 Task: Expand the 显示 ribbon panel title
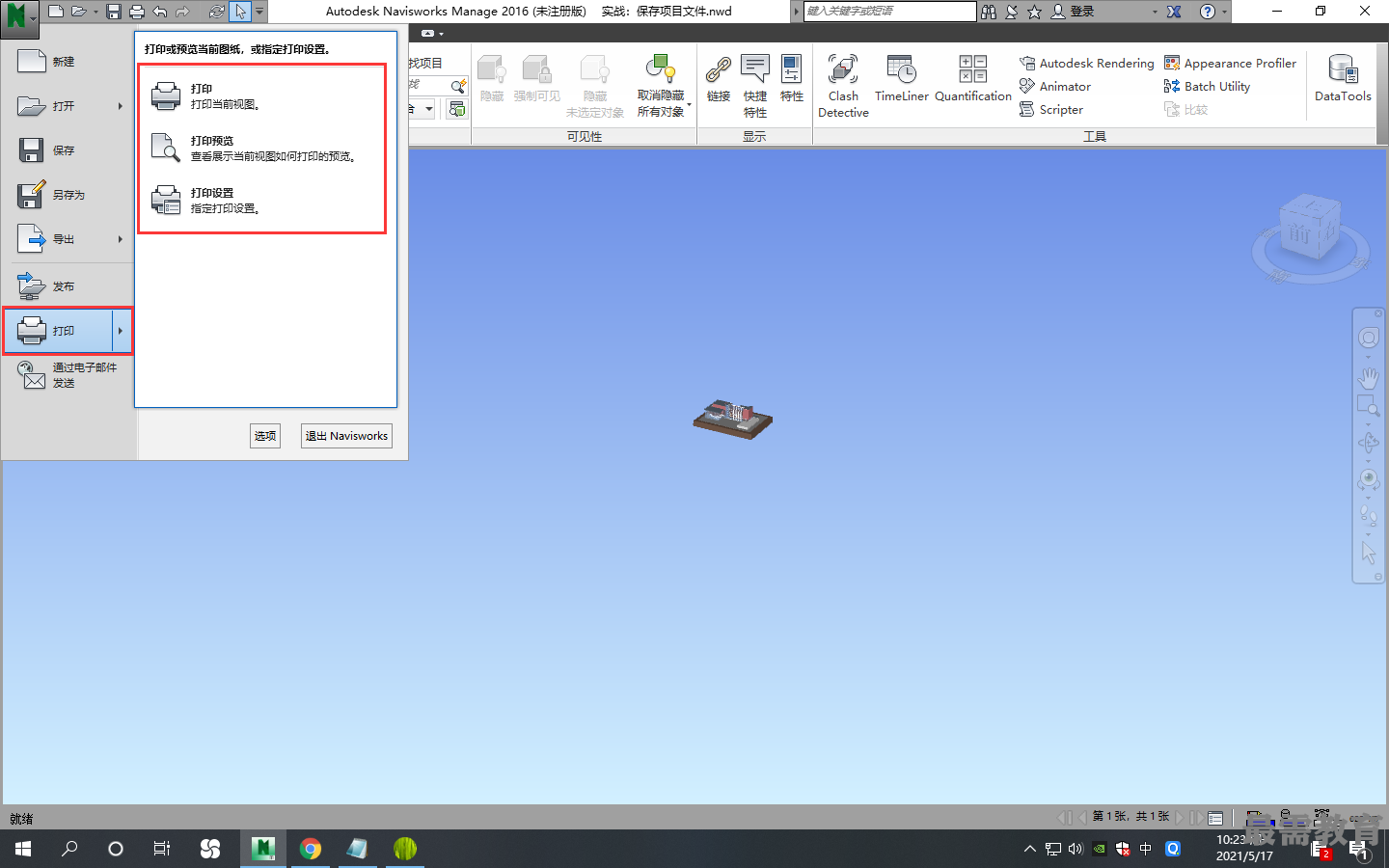click(754, 136)
